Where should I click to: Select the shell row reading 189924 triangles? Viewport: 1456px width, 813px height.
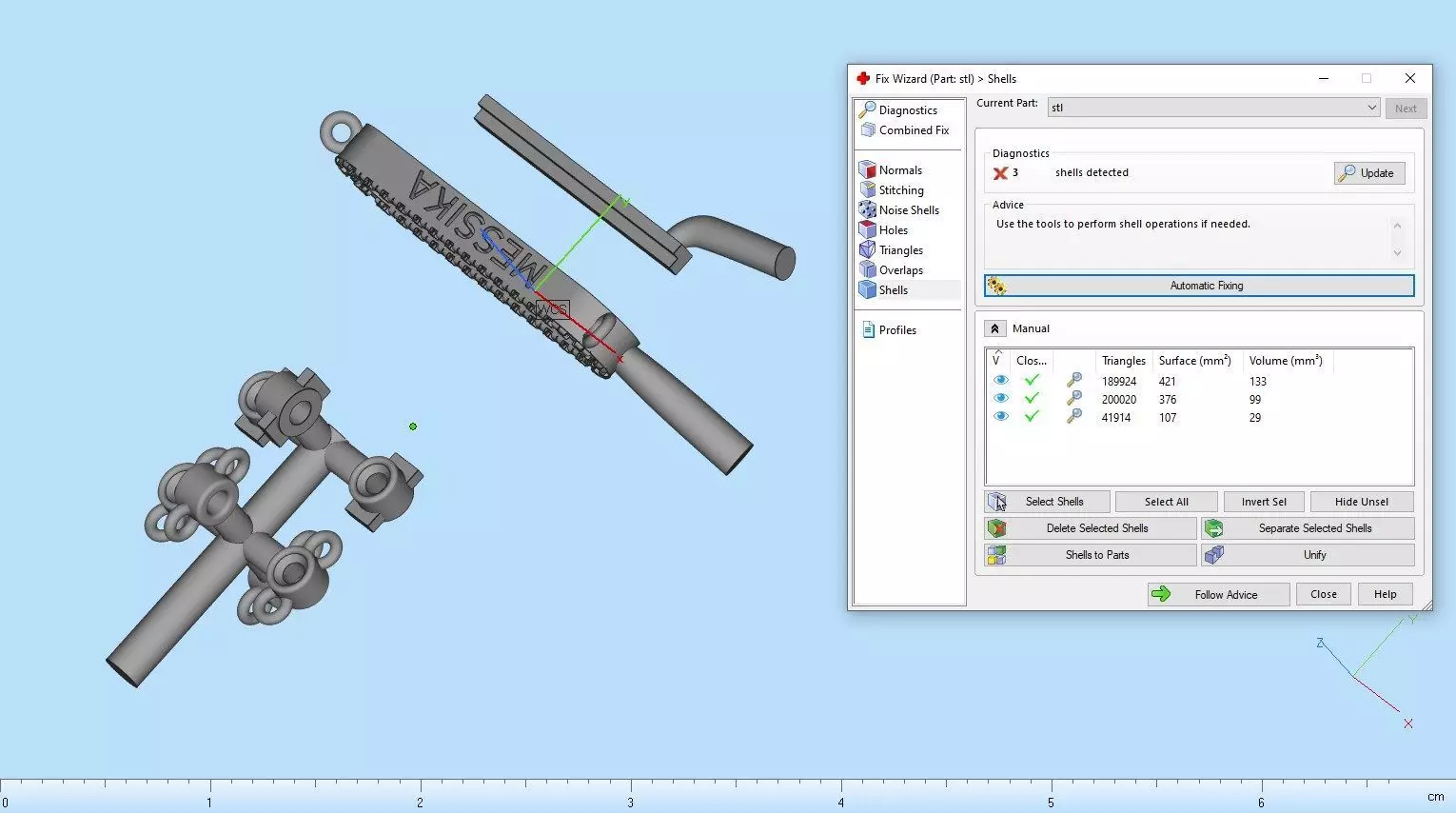click(x=1199, y=381)
